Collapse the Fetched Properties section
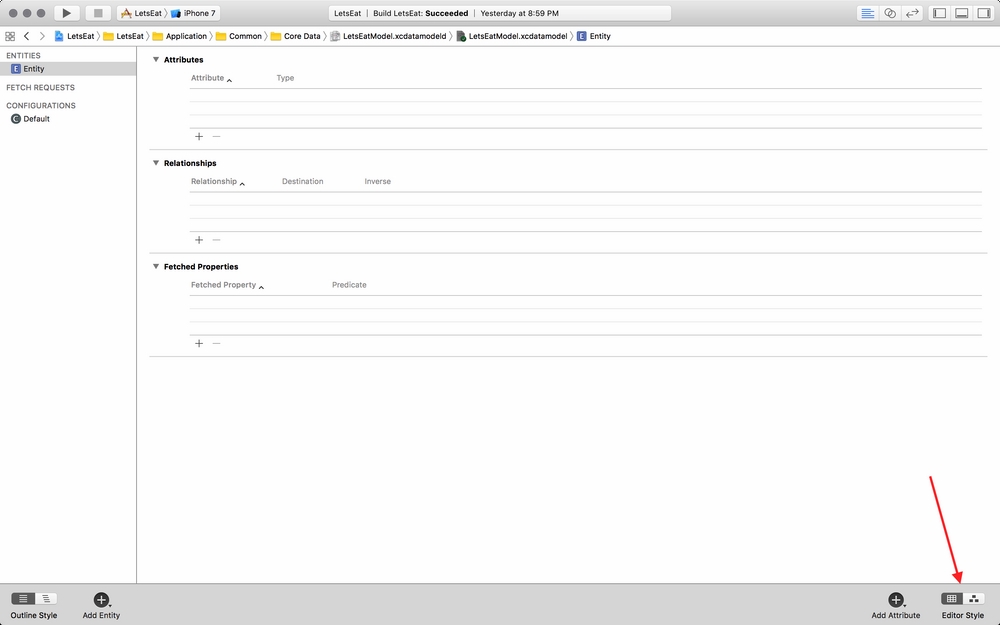The image size is (1000, 625). [x=156, y=267]
